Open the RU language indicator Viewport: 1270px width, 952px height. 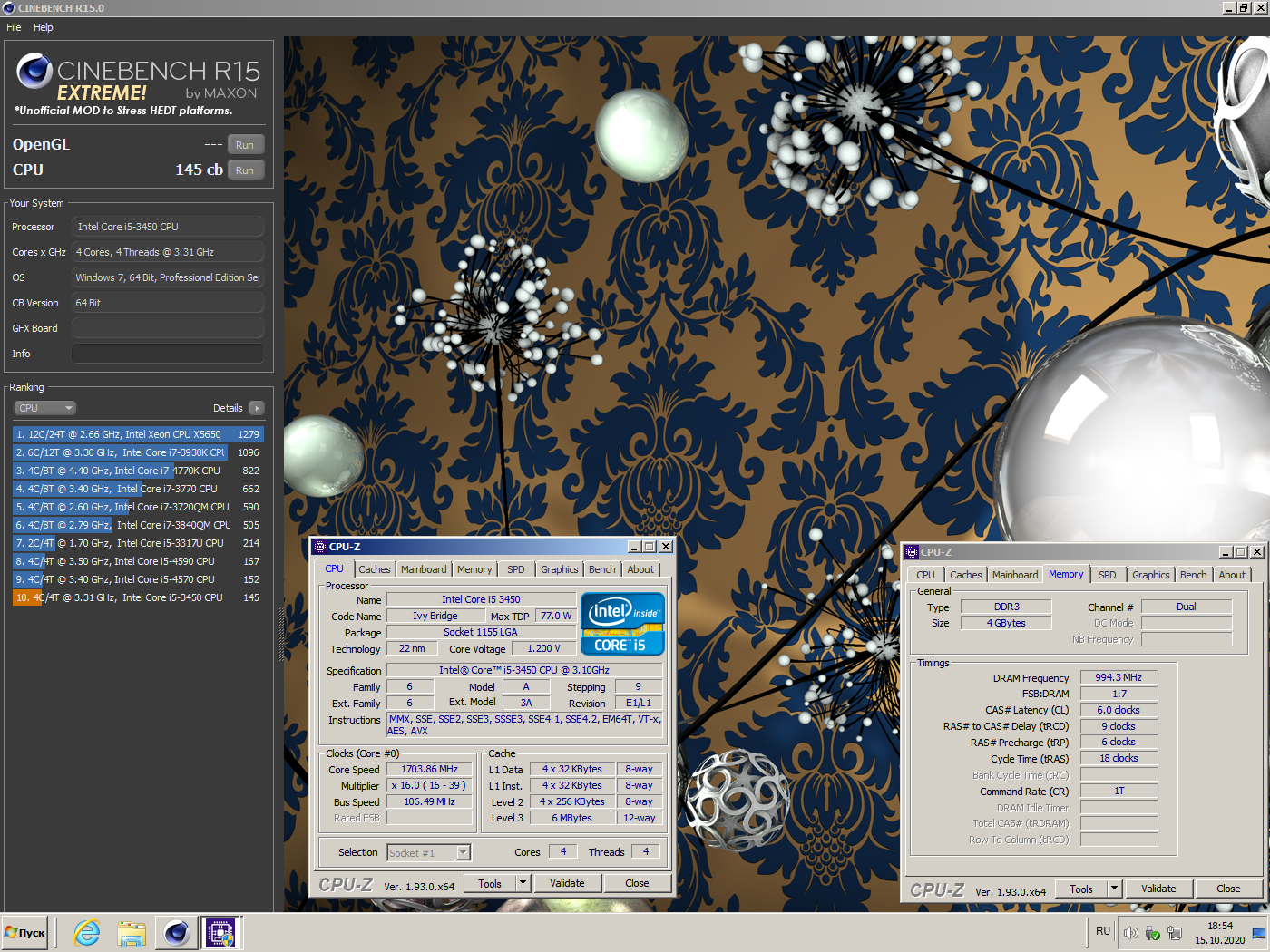[x=1103, y=931]
